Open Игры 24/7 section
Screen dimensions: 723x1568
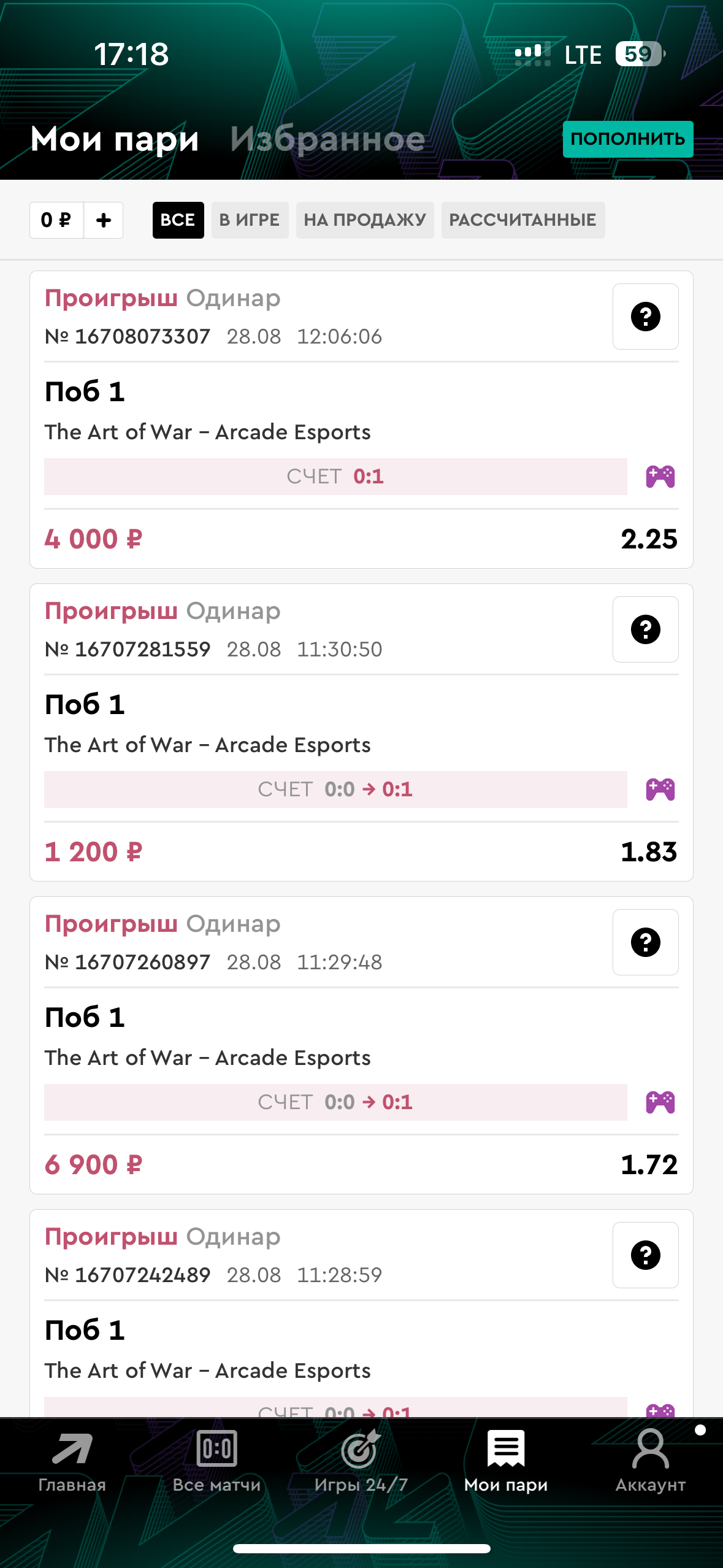[361, 1461]
